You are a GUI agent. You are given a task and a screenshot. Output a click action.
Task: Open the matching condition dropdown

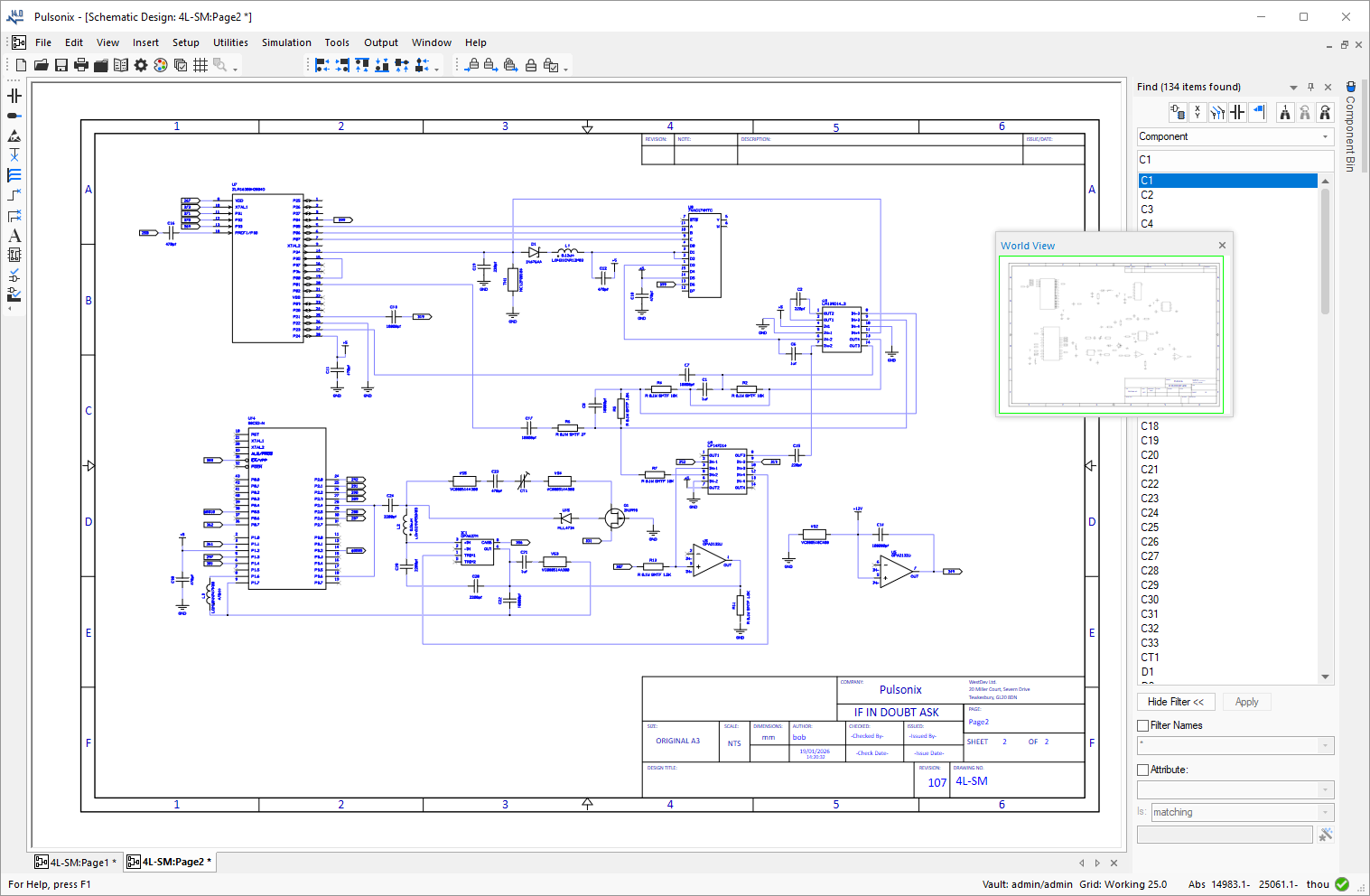click(x=1323, y=811)
